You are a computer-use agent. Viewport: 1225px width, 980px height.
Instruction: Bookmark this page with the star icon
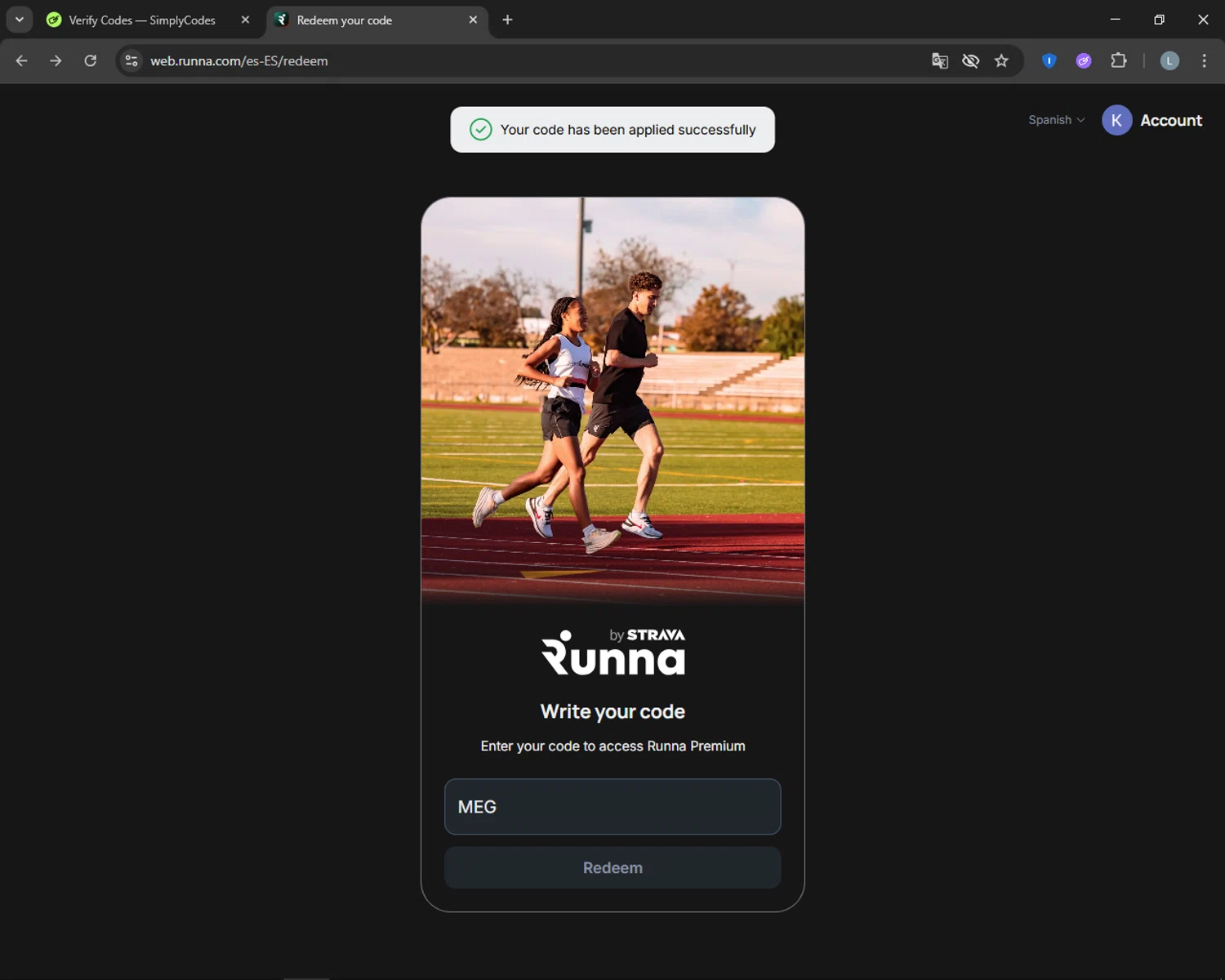tap(1001, 60)
